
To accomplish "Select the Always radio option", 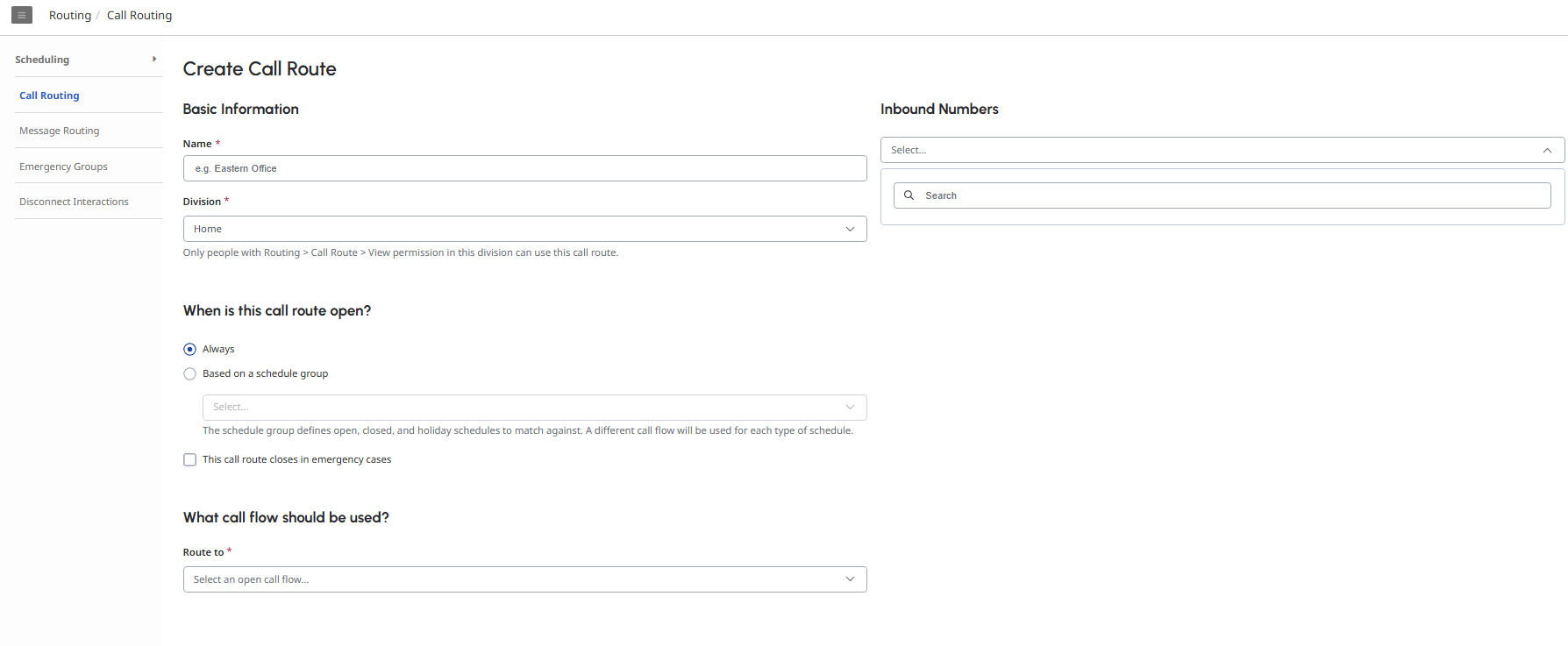I will pos(189,349).
